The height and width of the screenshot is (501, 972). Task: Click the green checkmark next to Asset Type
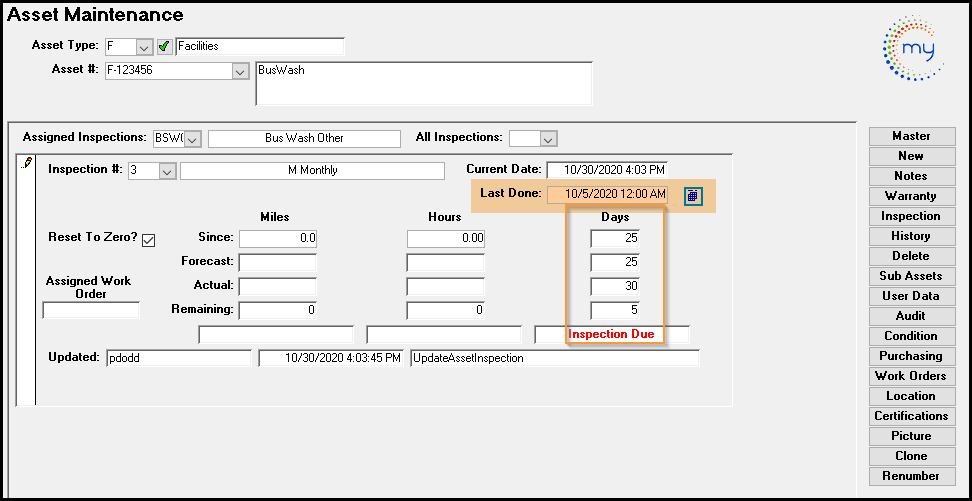point(165,47)
